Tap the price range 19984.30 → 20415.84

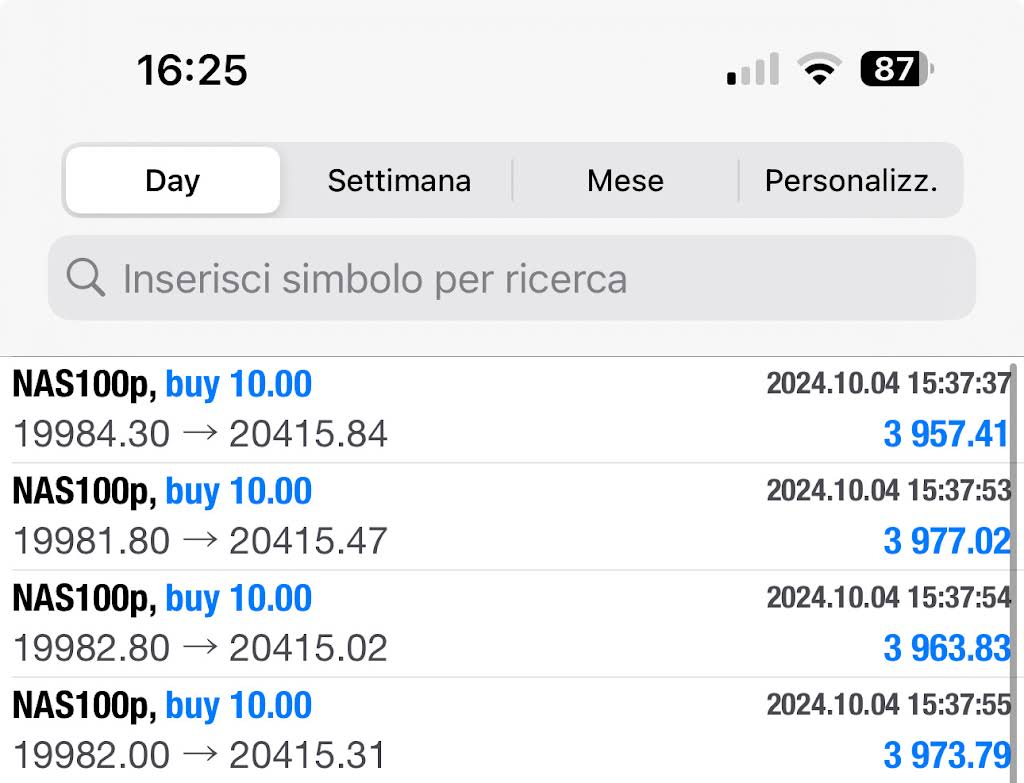pos(200,434)
